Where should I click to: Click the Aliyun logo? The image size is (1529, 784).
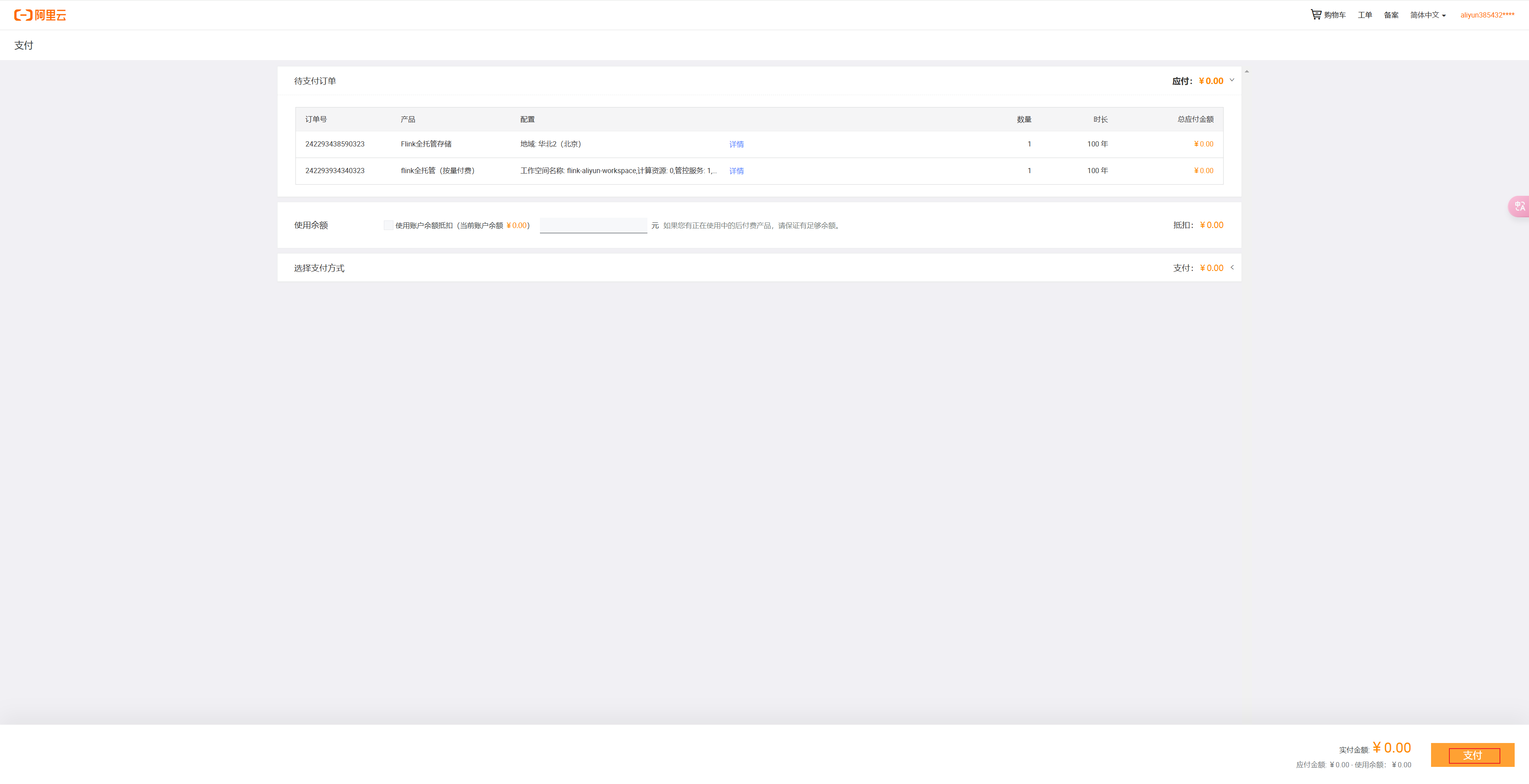(x=40, y=15)
